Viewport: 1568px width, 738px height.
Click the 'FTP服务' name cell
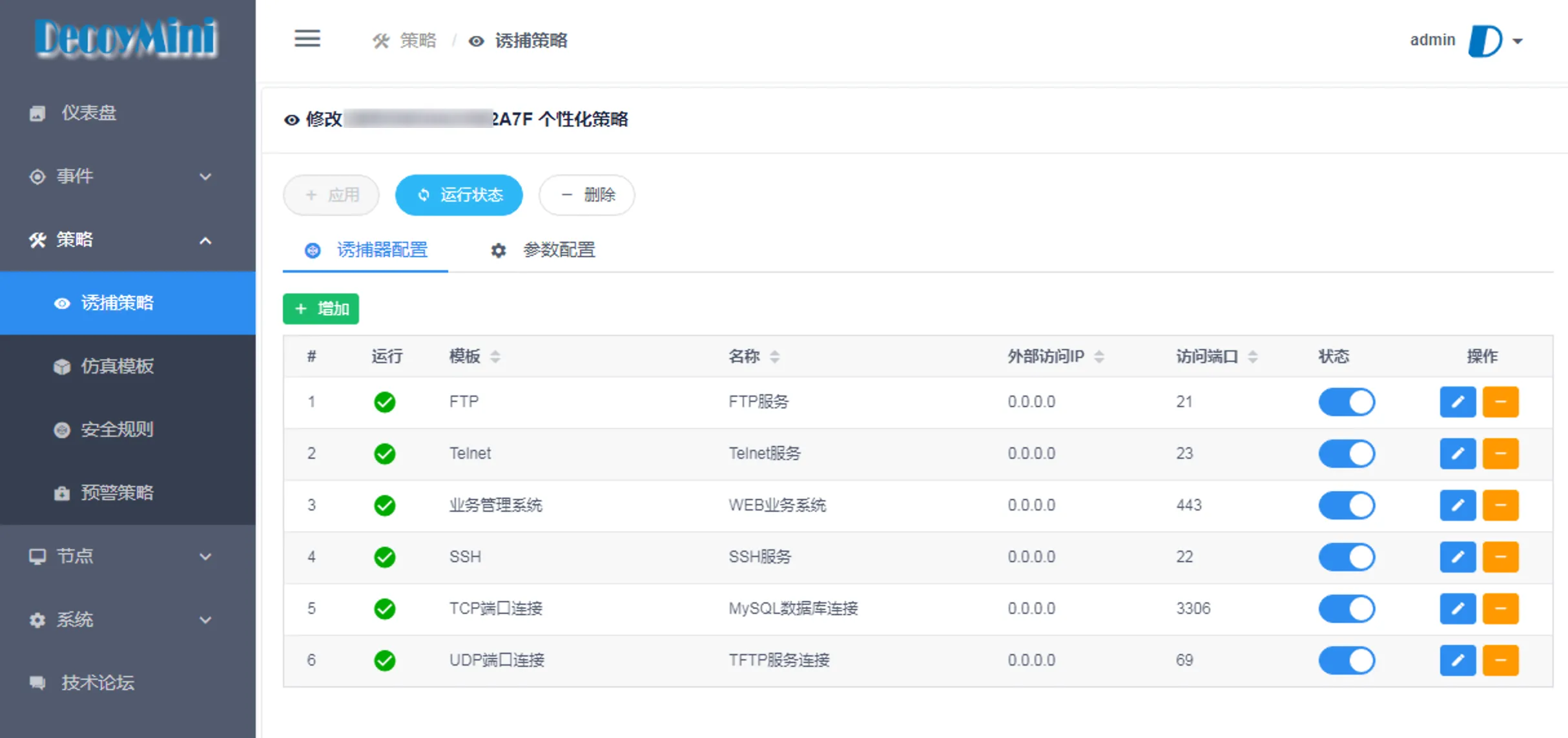759,401
